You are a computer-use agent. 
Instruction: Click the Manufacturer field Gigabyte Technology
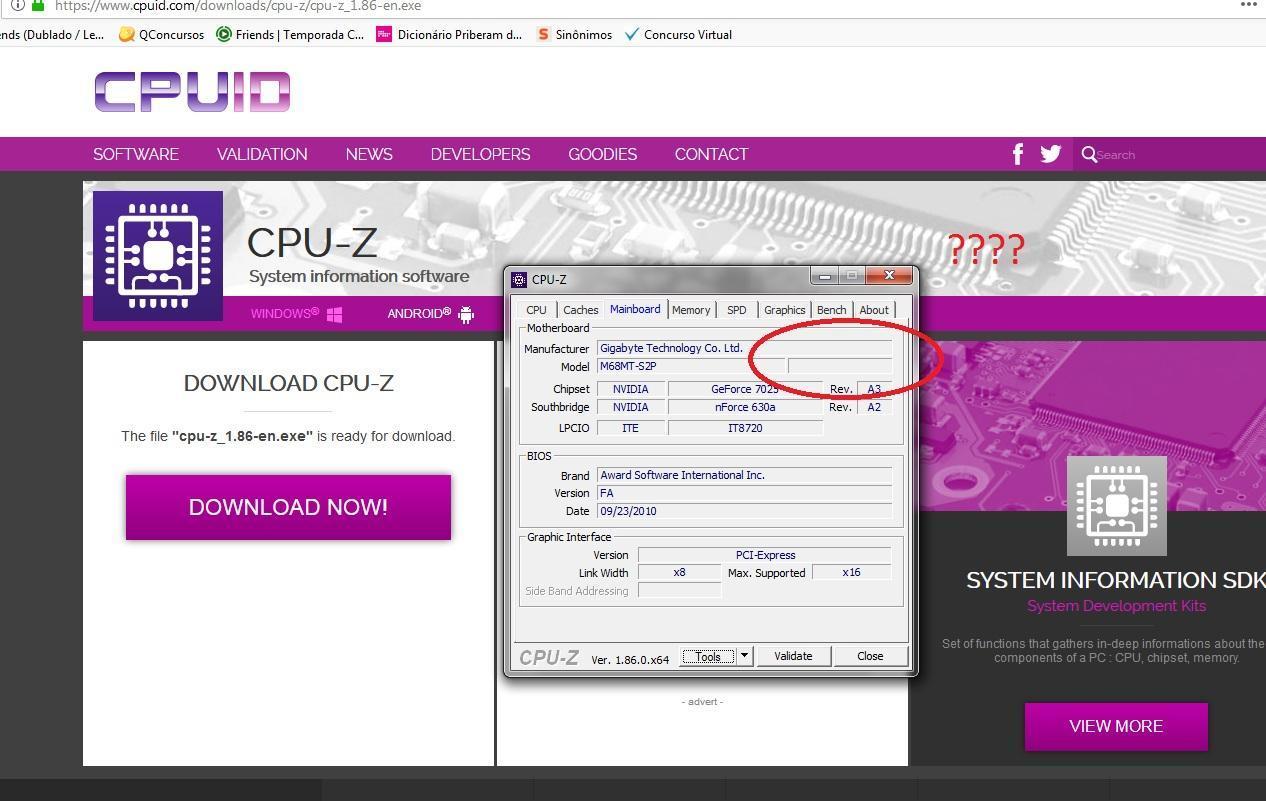744,348
